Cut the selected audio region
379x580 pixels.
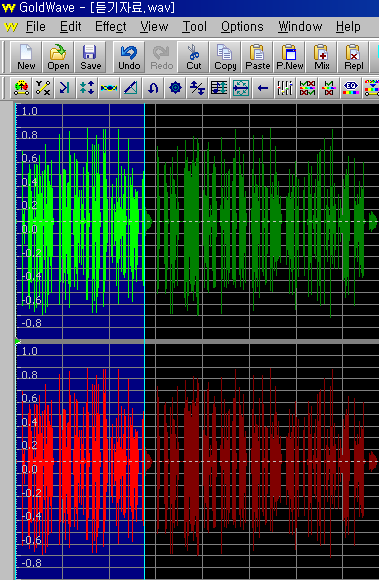coord(193,57)
